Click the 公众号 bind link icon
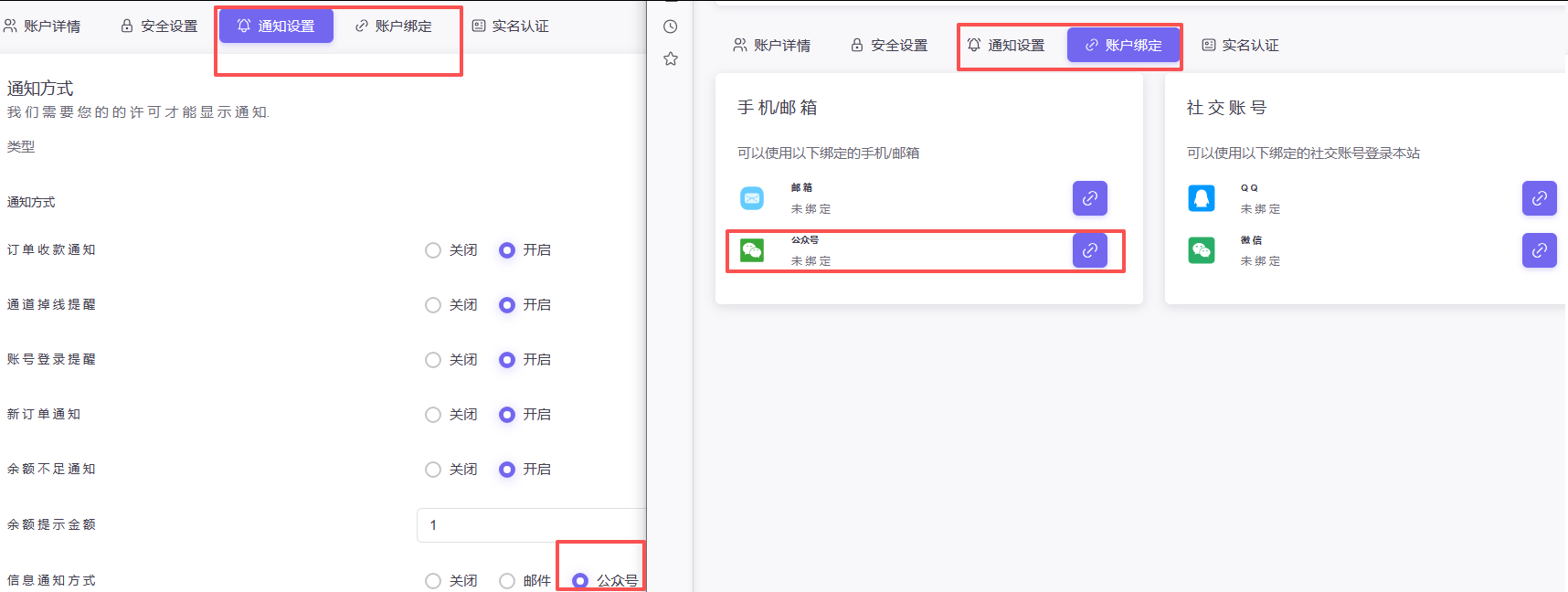1568x592 pixels. pos(1089,250)
